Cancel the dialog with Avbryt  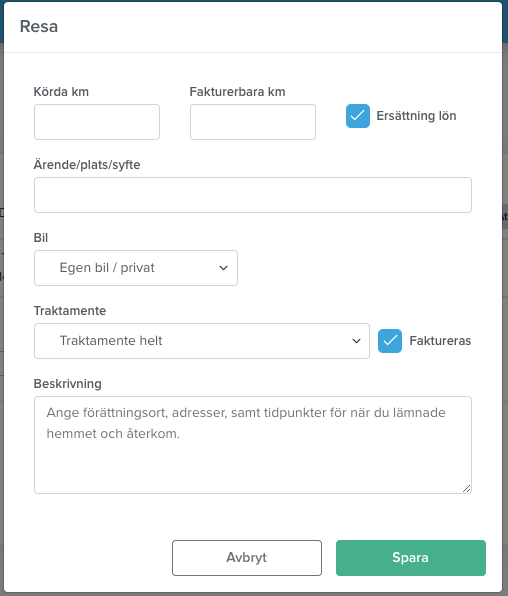point(247,558)
